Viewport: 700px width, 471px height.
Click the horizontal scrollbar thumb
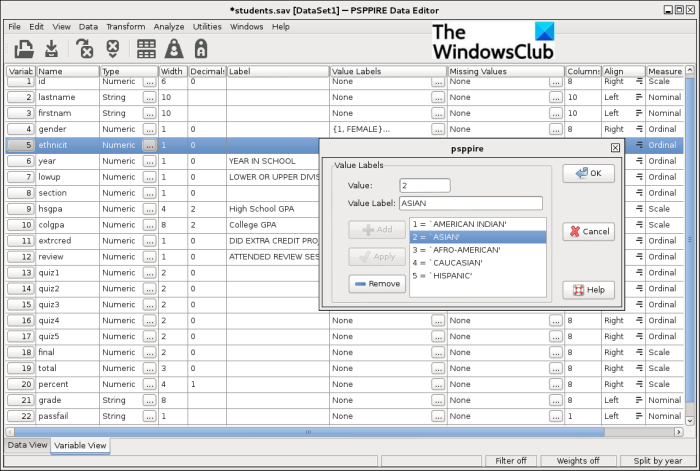pyautogui.click(x=309, y=432)
